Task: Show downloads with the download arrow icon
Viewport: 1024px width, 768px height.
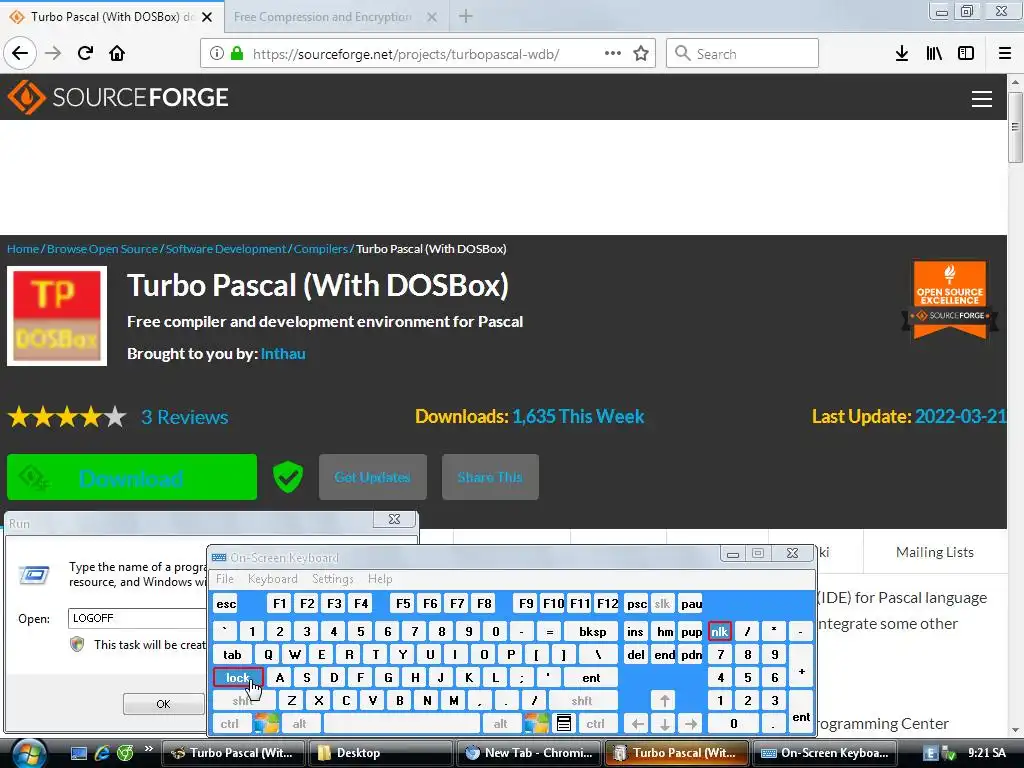Action: coord(901,54)
